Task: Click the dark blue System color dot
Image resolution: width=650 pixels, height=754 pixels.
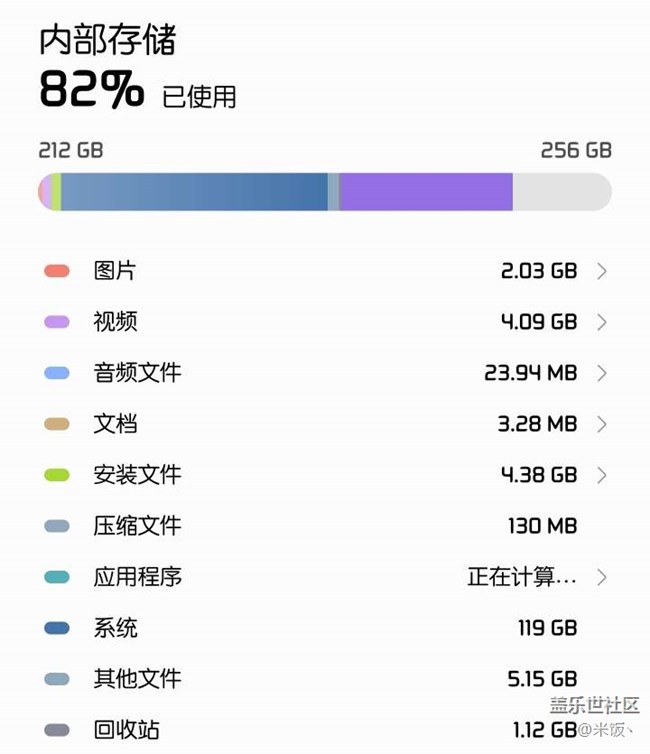Action: click(x=57, y=628)
